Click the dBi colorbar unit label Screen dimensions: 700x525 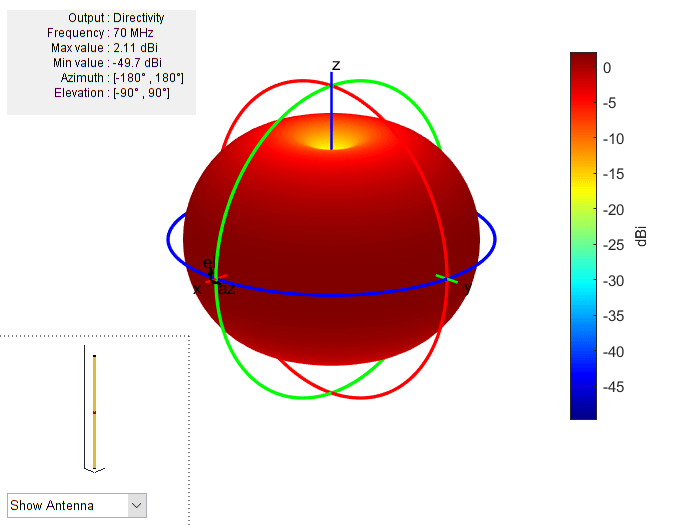(641, 236)
